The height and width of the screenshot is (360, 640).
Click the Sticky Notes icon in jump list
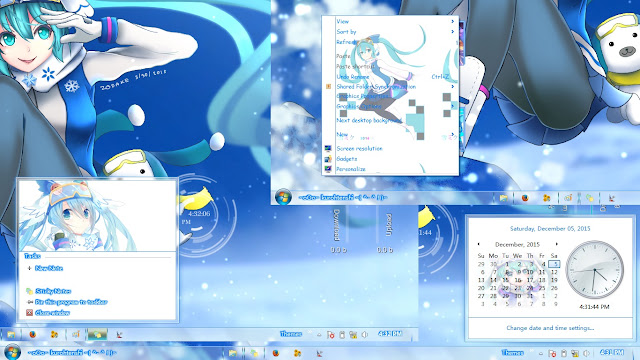pyautogui.click(x=29, y=291)
